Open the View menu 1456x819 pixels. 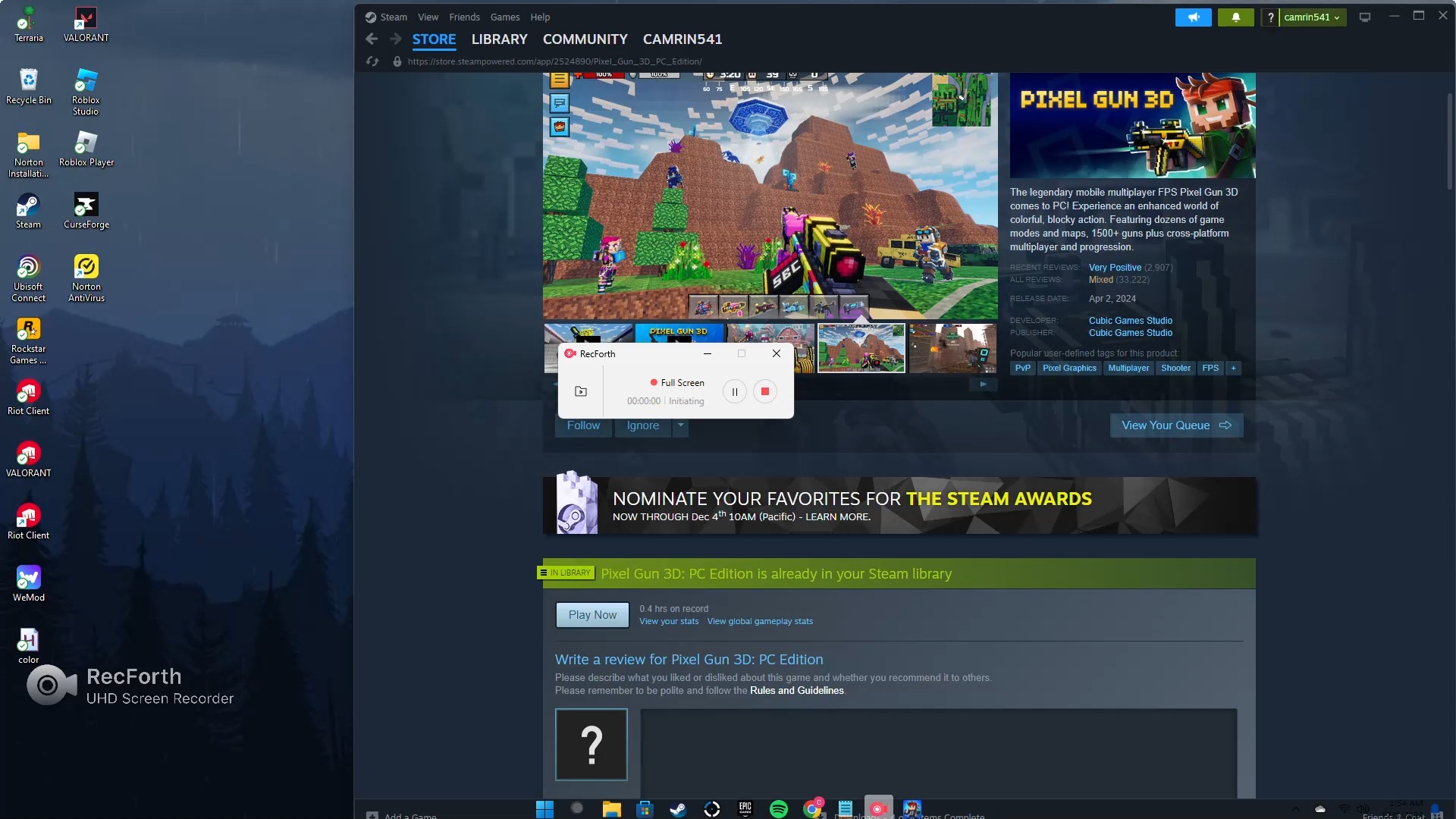tap(428, 17)
